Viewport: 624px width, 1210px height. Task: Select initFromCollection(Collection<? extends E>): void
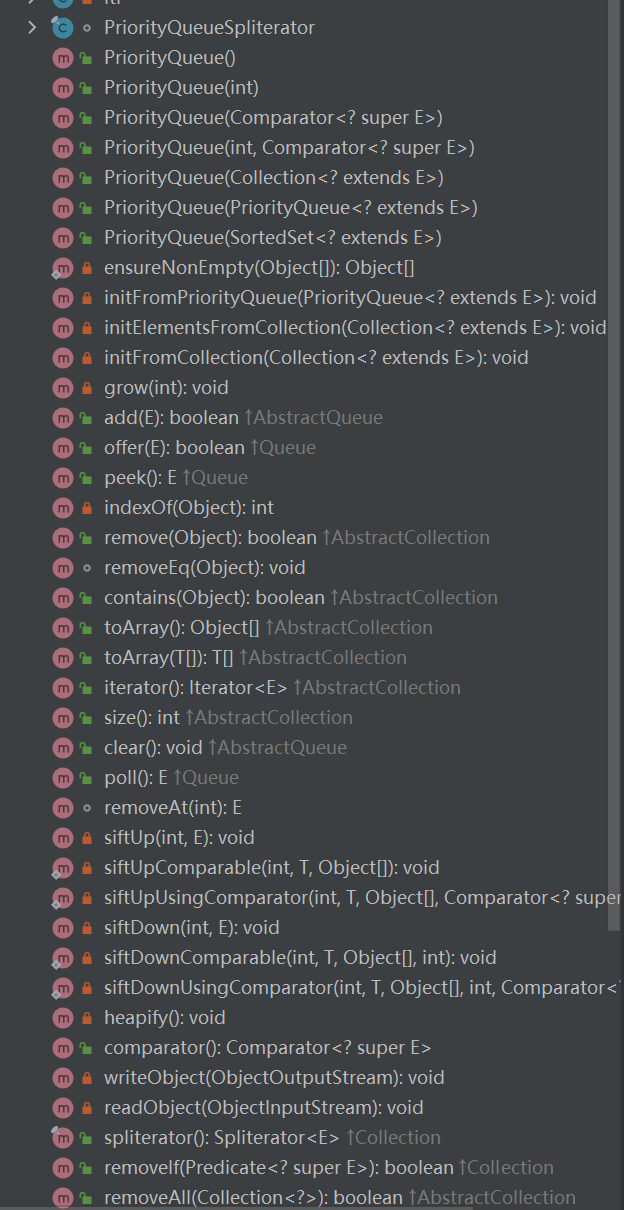[316, 358]
